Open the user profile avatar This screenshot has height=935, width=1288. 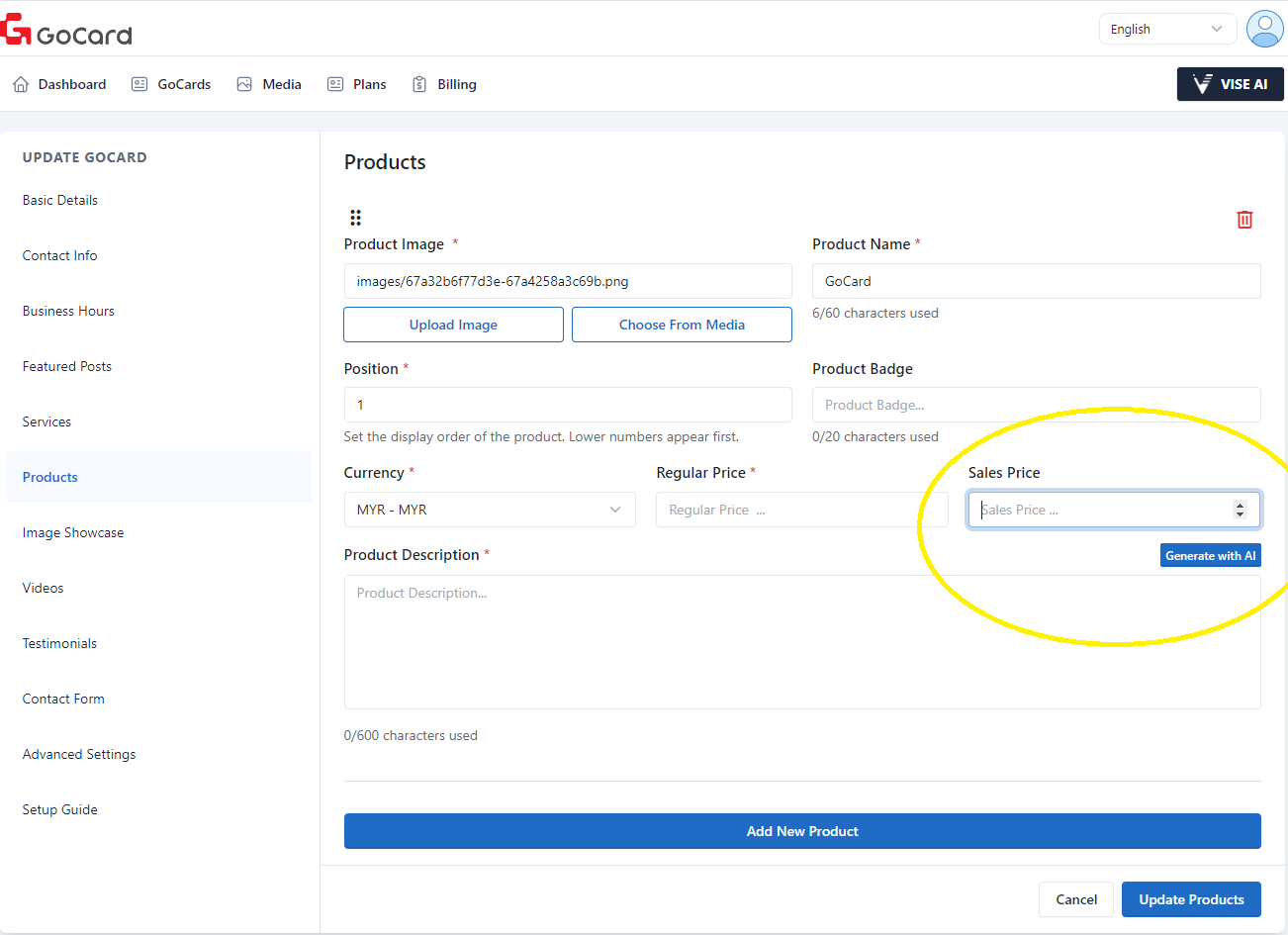[1263, 29]
